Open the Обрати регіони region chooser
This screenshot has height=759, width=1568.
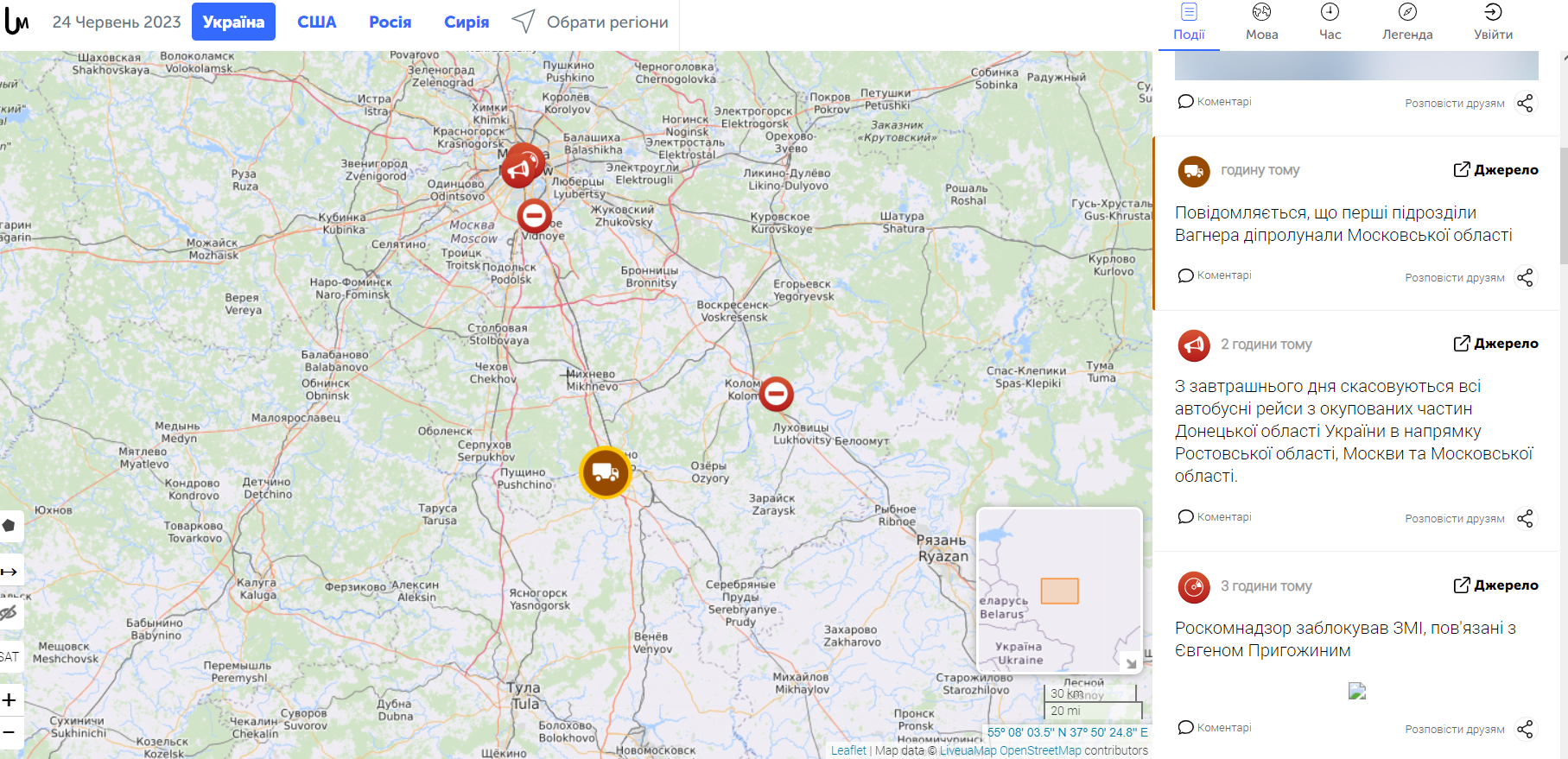pyautogui.click(x=590, y=22)
